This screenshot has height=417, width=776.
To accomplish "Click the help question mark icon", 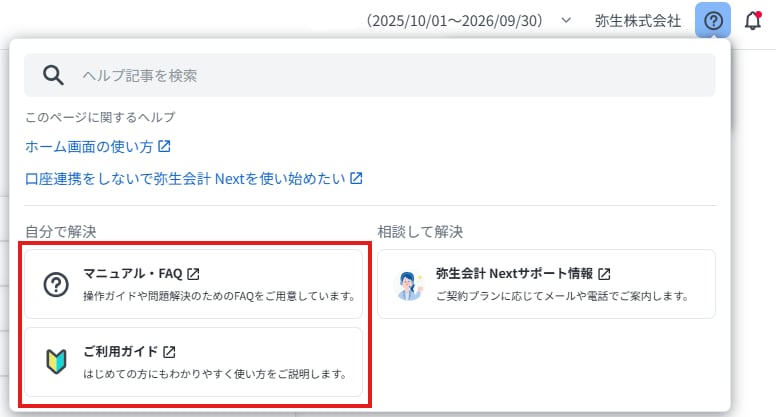I will pyautogui.click(x=713, y=20).
